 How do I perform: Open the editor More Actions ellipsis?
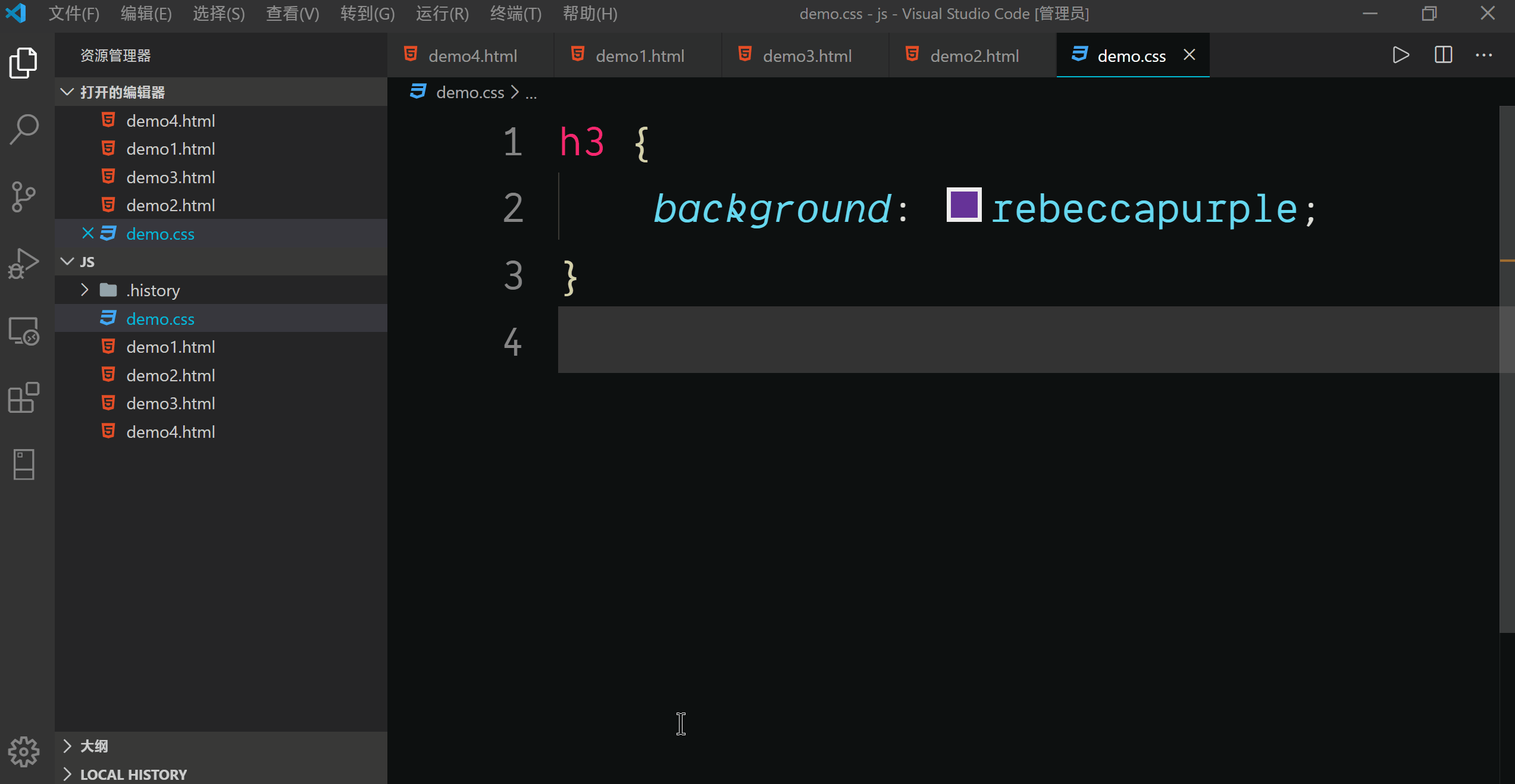1483,55
